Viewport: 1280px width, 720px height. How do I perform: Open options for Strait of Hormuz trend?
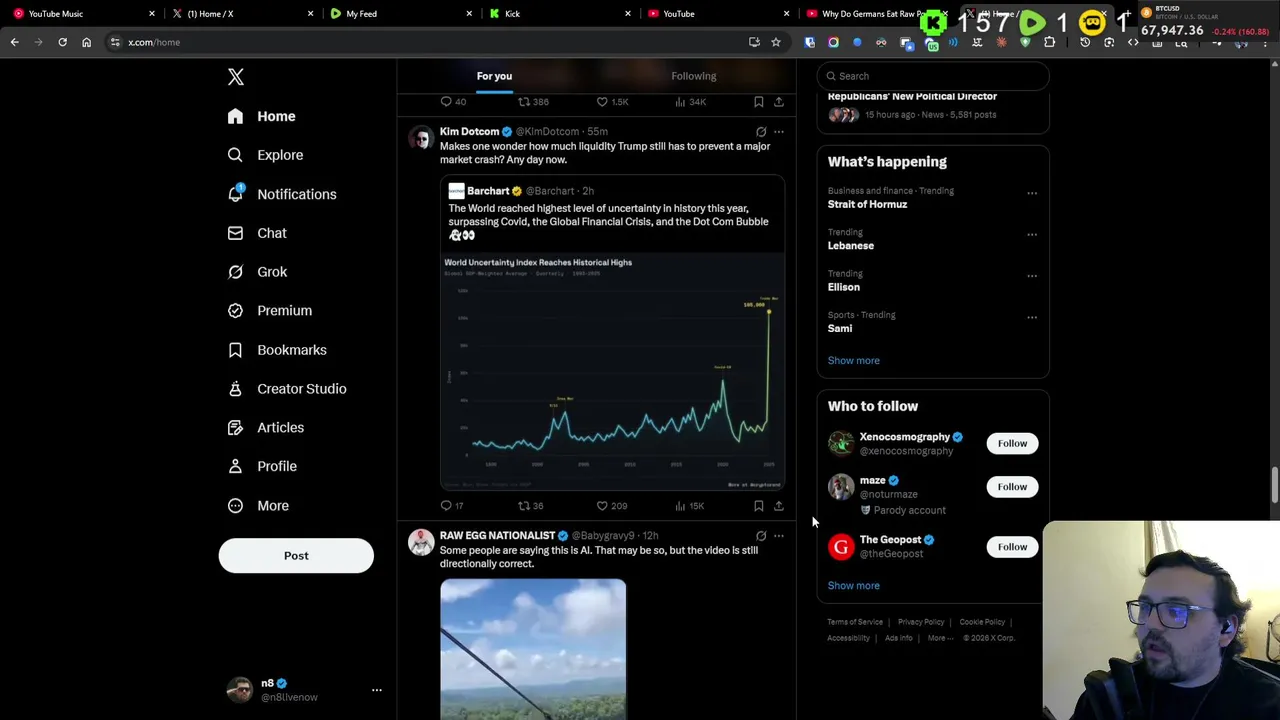coord(1032,193)
